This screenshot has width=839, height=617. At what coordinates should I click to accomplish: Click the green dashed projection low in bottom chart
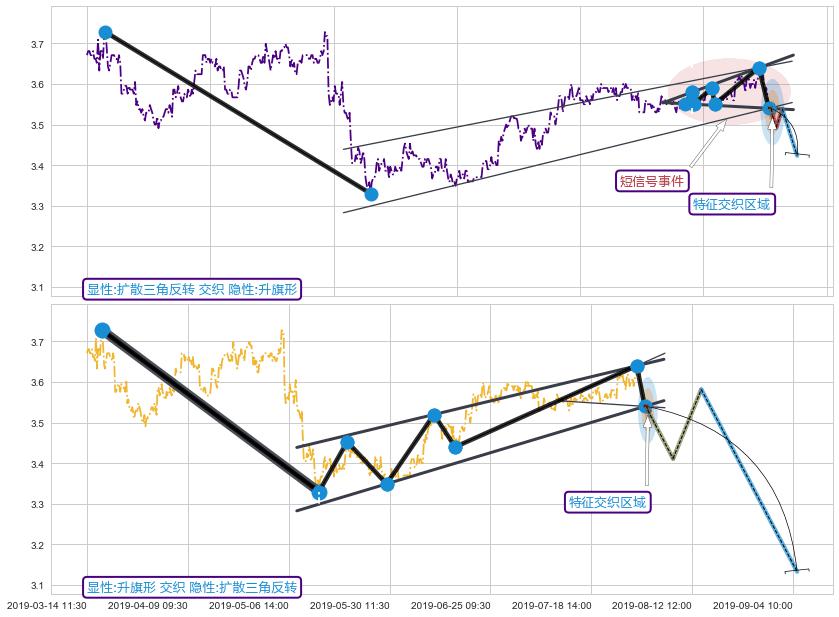673,459
